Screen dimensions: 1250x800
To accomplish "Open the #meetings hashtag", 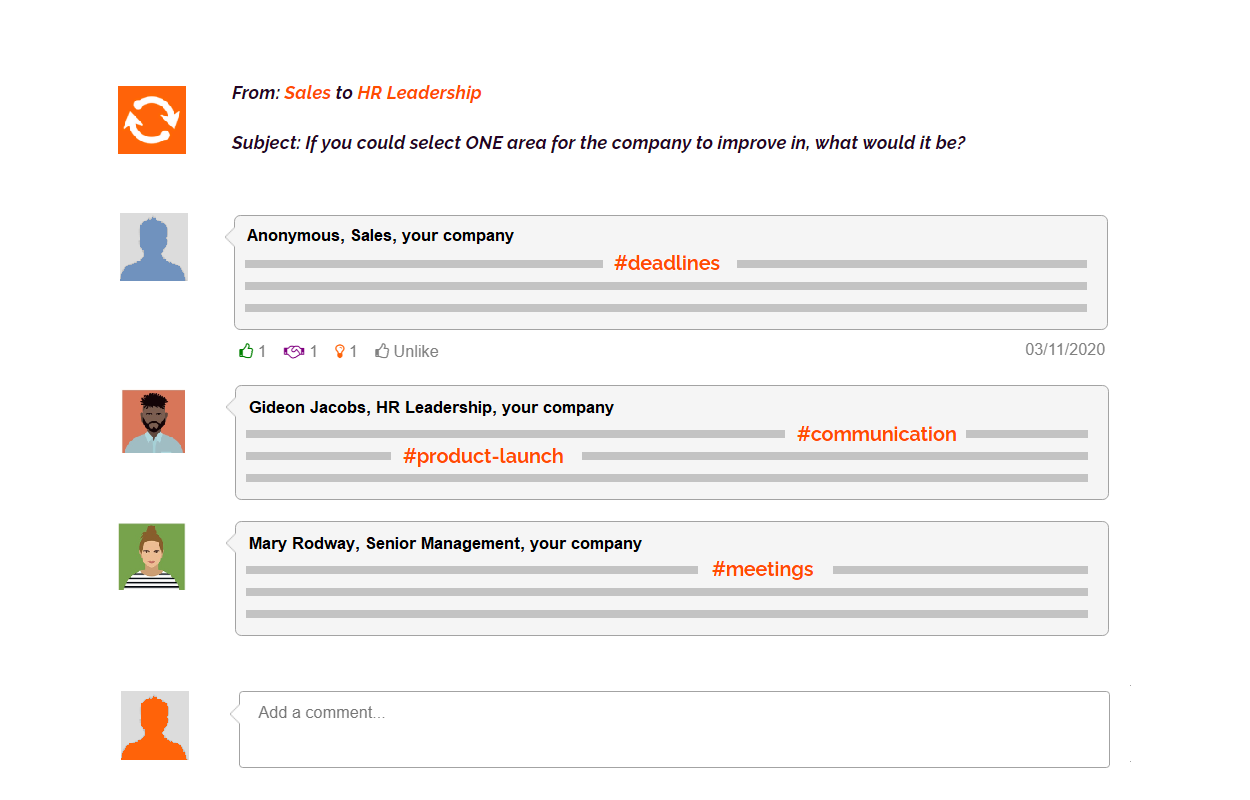I will tap(763, 569).
